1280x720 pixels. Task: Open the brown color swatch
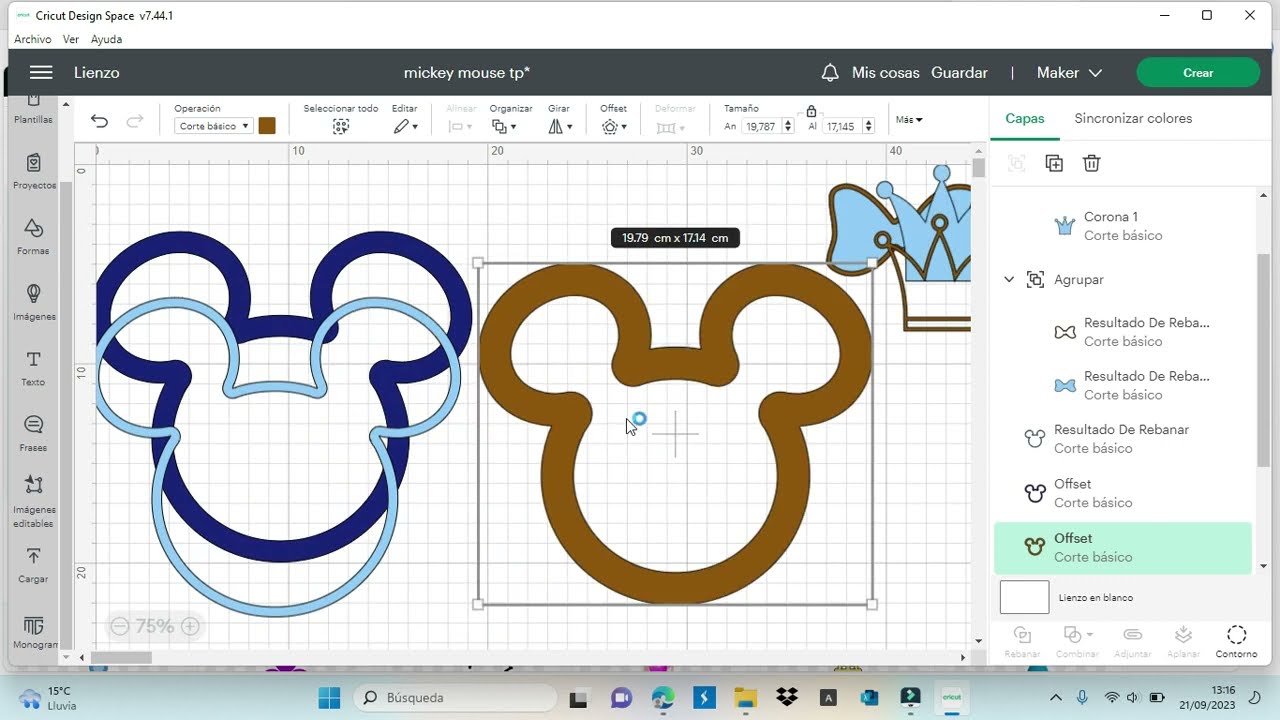(x=267, y=126)
